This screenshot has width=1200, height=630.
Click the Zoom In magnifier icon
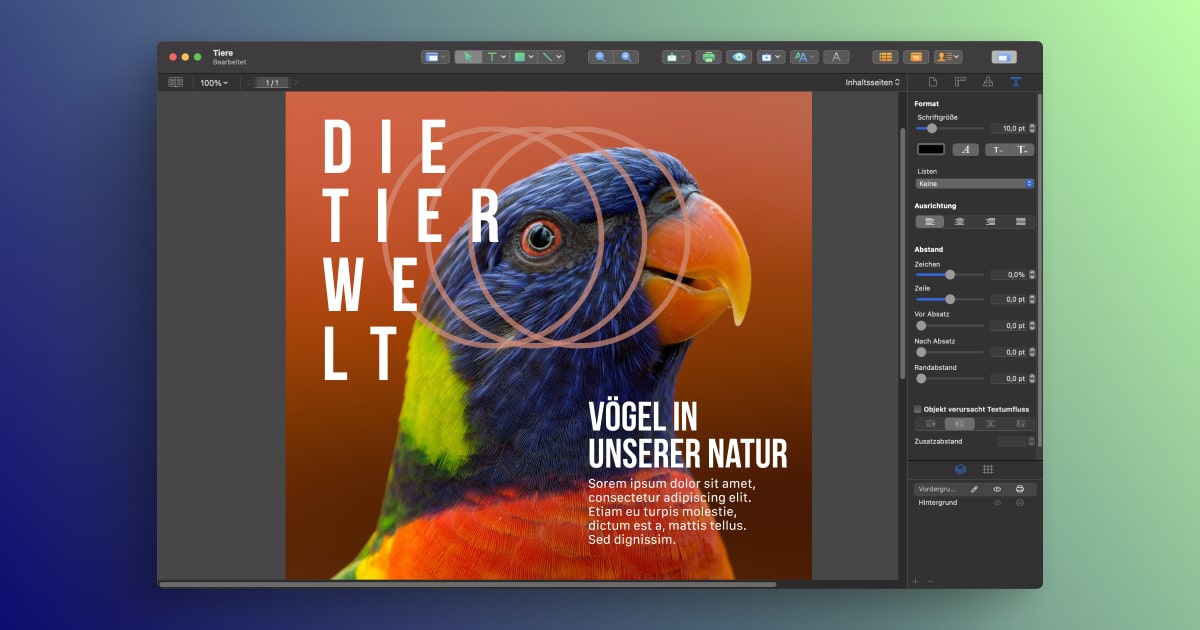tap(625, 57)
